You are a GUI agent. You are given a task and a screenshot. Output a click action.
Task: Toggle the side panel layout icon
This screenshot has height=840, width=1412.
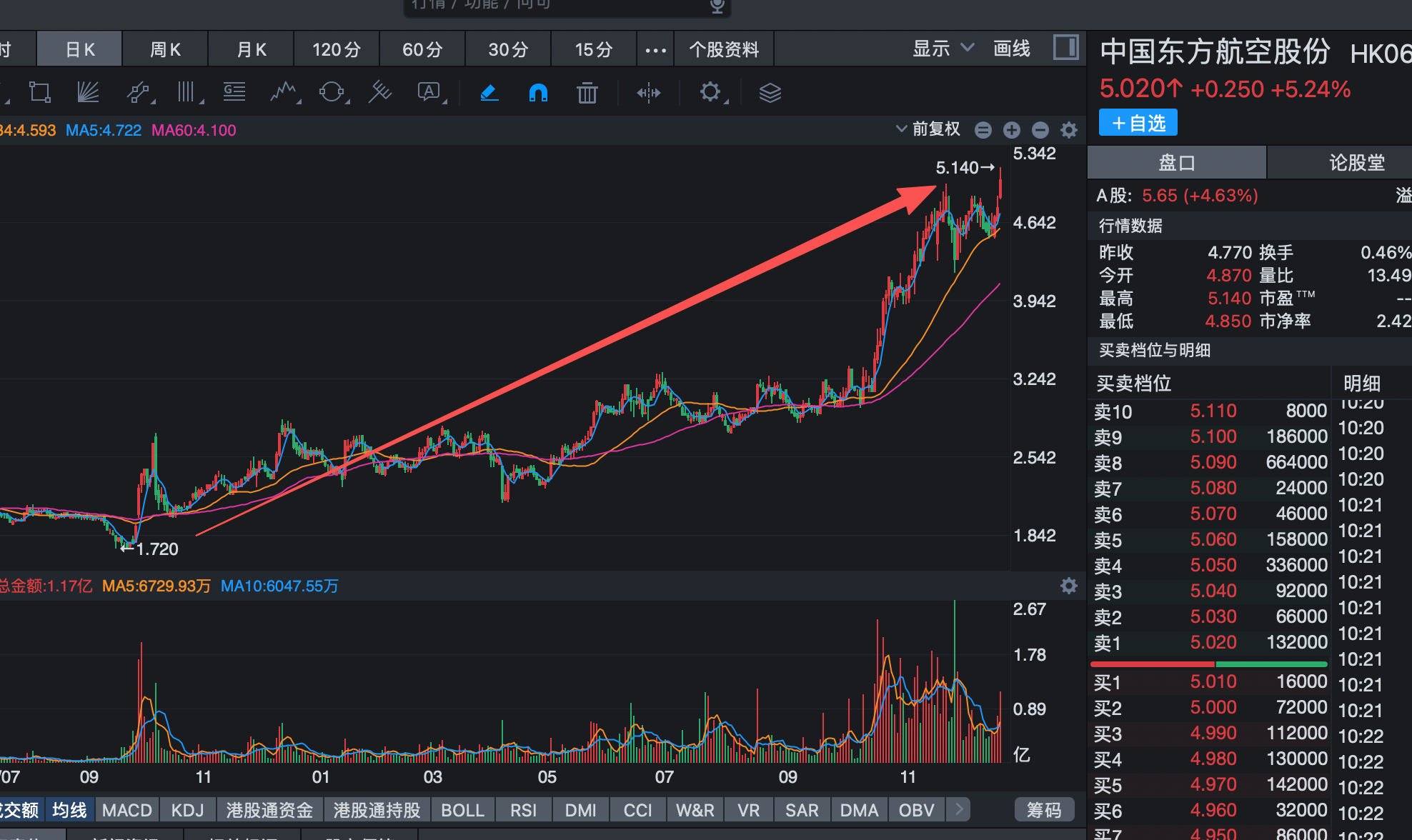[x=1065, y=48]
